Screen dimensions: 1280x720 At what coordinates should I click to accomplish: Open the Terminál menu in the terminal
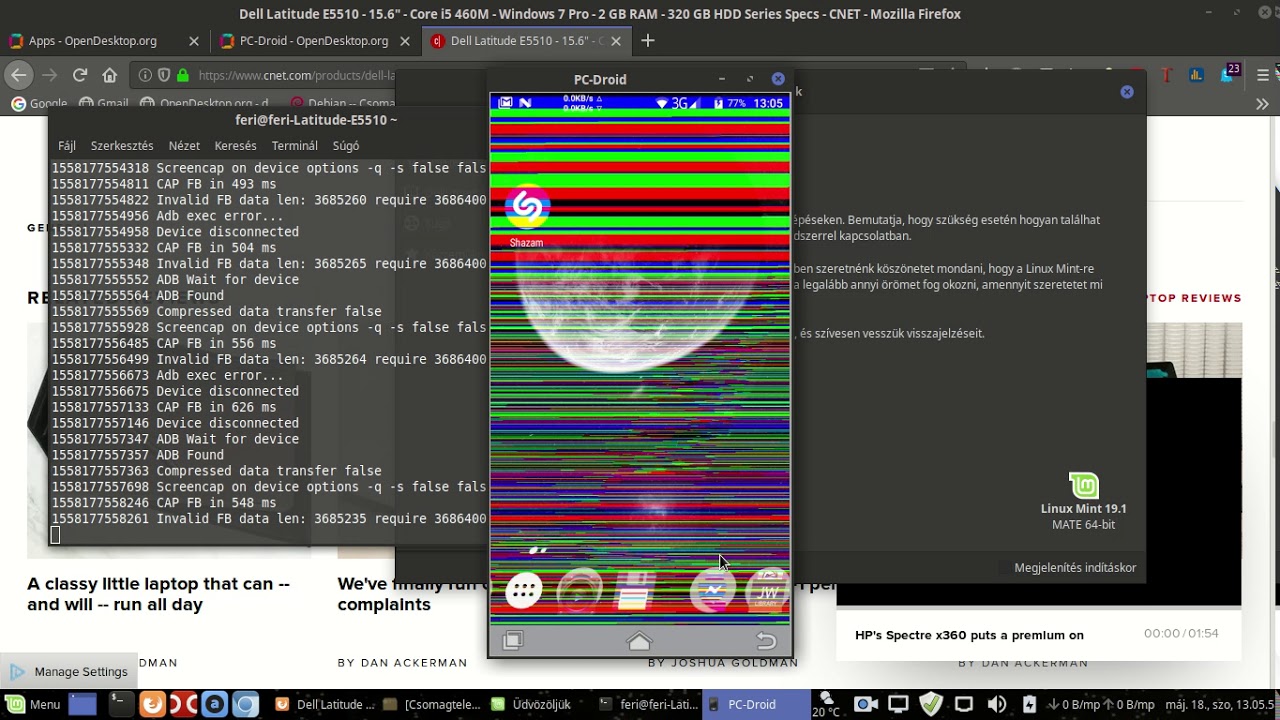(295, 146)
